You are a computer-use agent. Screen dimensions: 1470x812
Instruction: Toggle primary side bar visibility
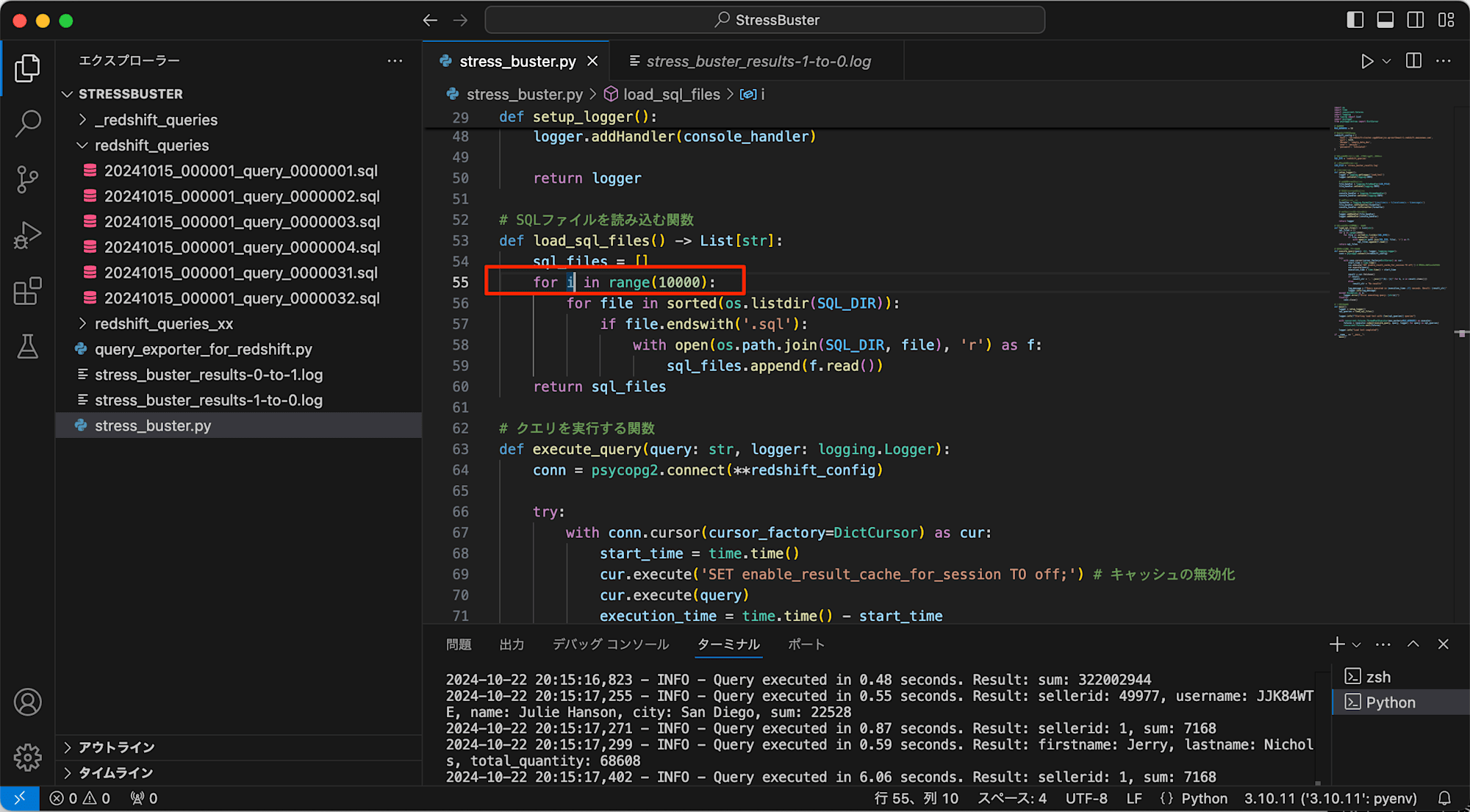[x=1355, y=20]
